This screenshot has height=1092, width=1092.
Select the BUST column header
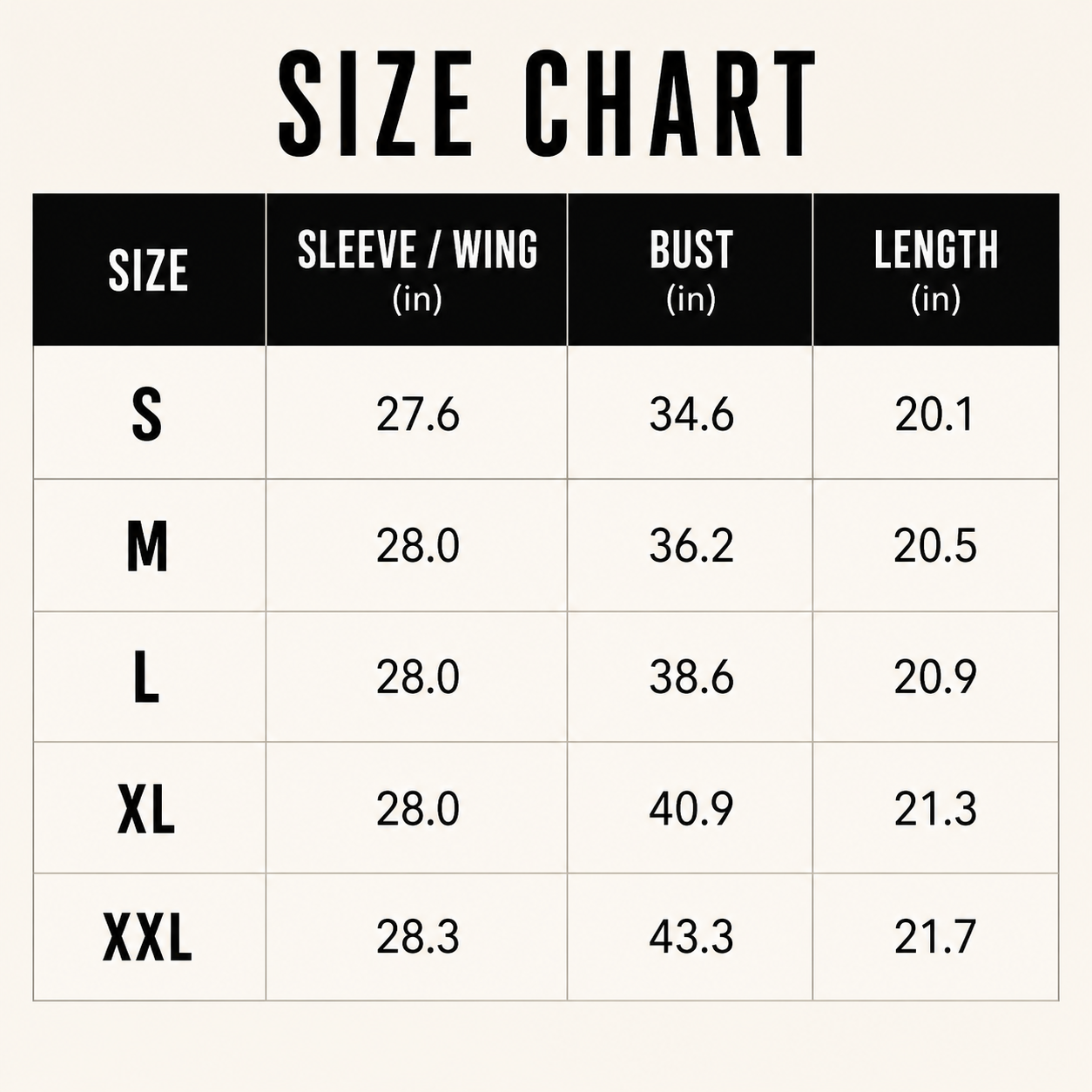[x=691, y=270]
